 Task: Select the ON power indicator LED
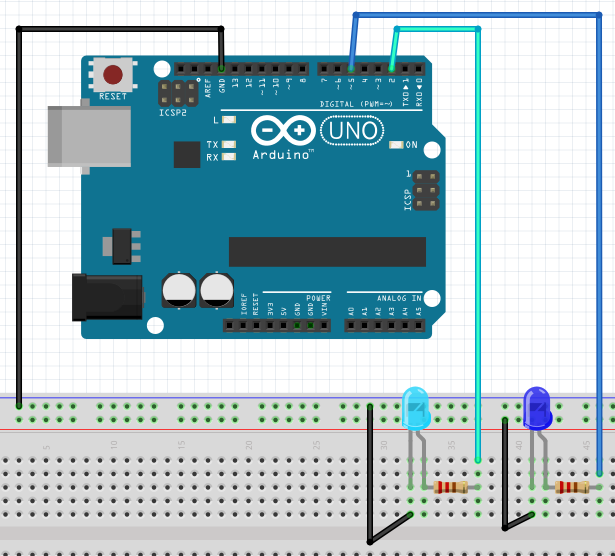pyautogui.click(x=397, y=145)
